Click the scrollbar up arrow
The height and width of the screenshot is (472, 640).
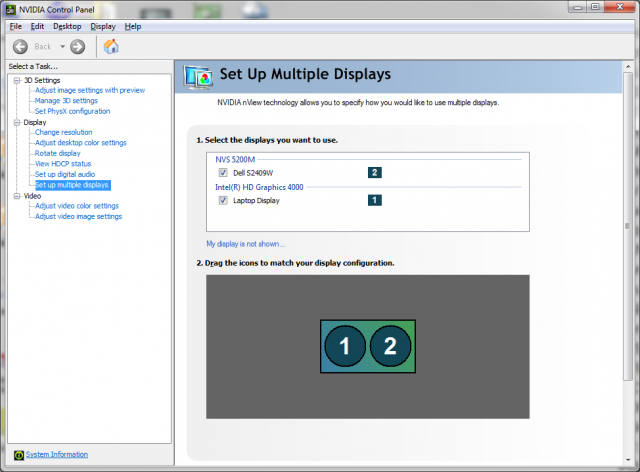(x=628, y=66)
